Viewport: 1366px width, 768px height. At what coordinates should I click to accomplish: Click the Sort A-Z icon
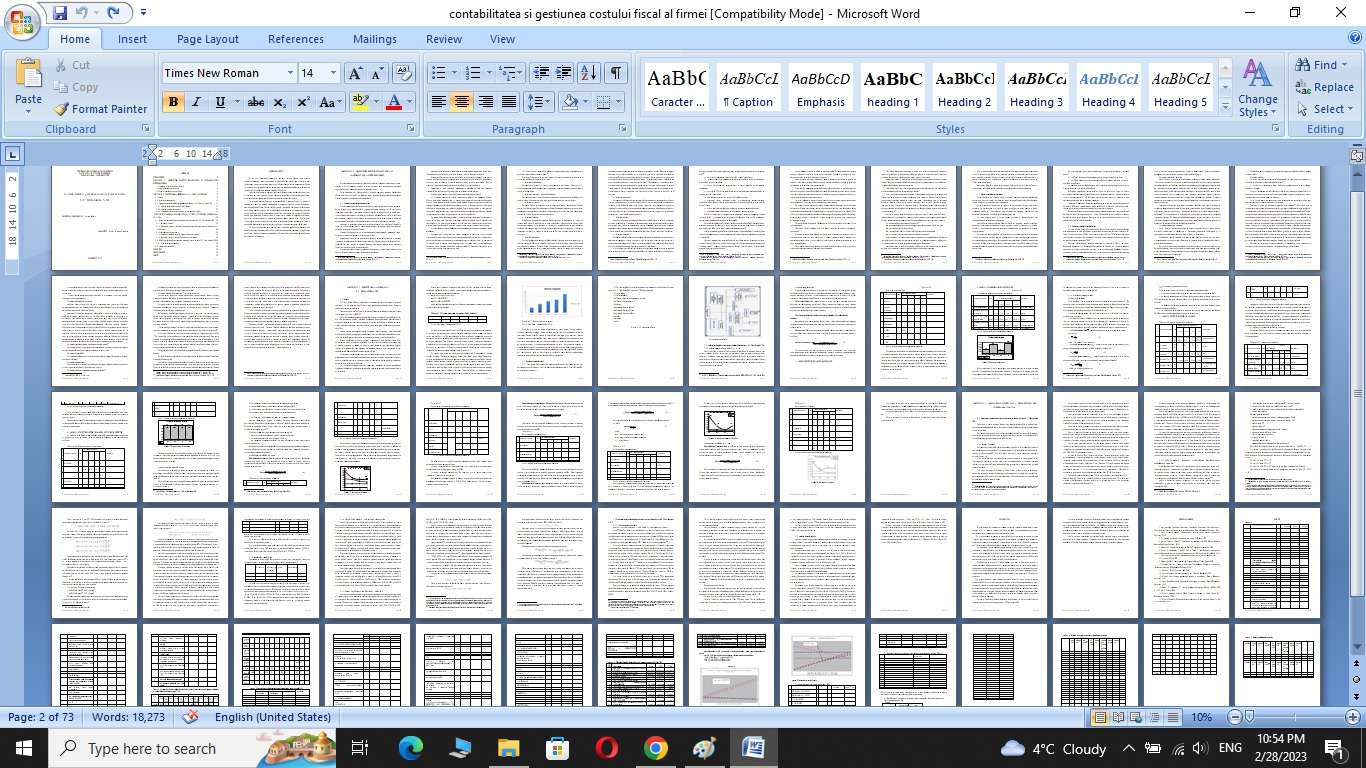(589, 73)
